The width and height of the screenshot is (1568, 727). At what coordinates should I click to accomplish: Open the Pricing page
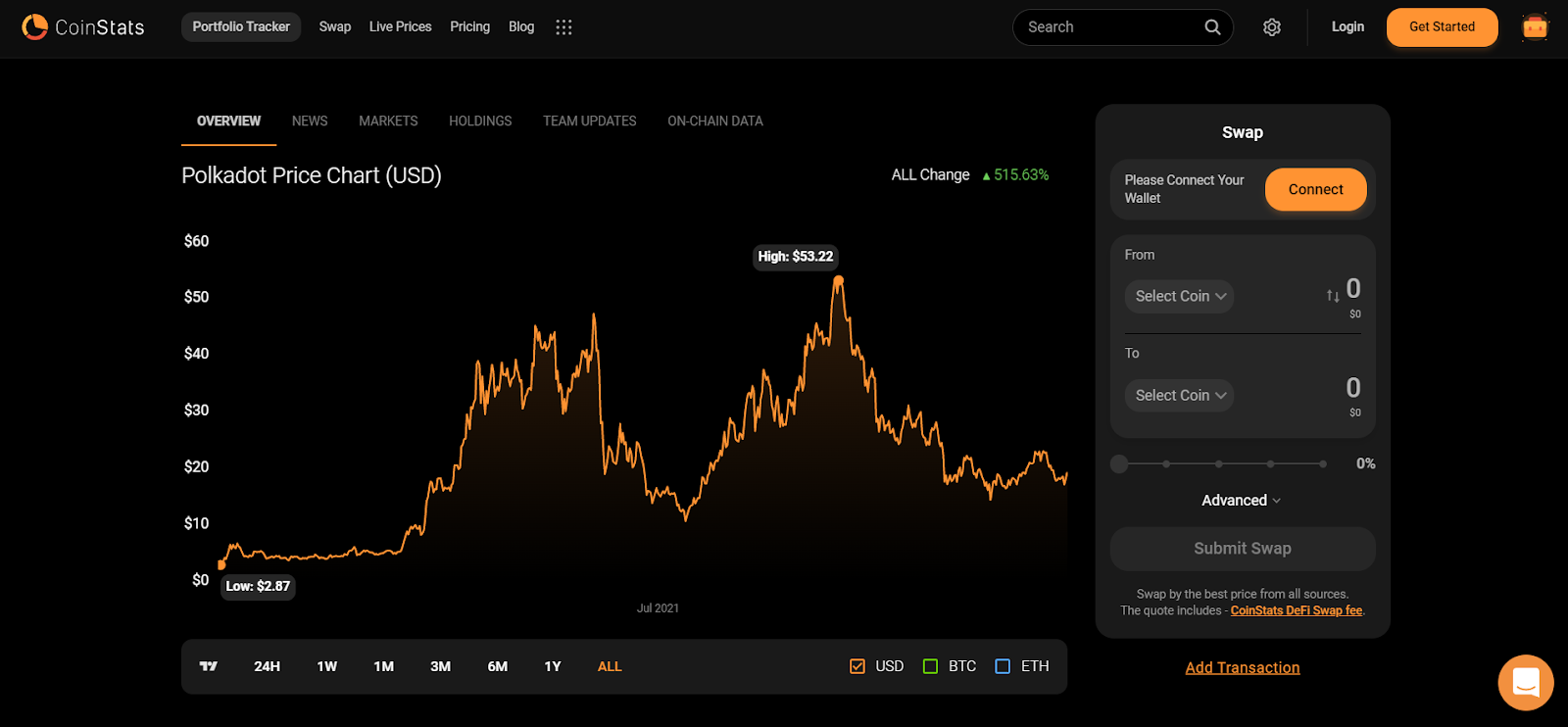click(469, 27)
